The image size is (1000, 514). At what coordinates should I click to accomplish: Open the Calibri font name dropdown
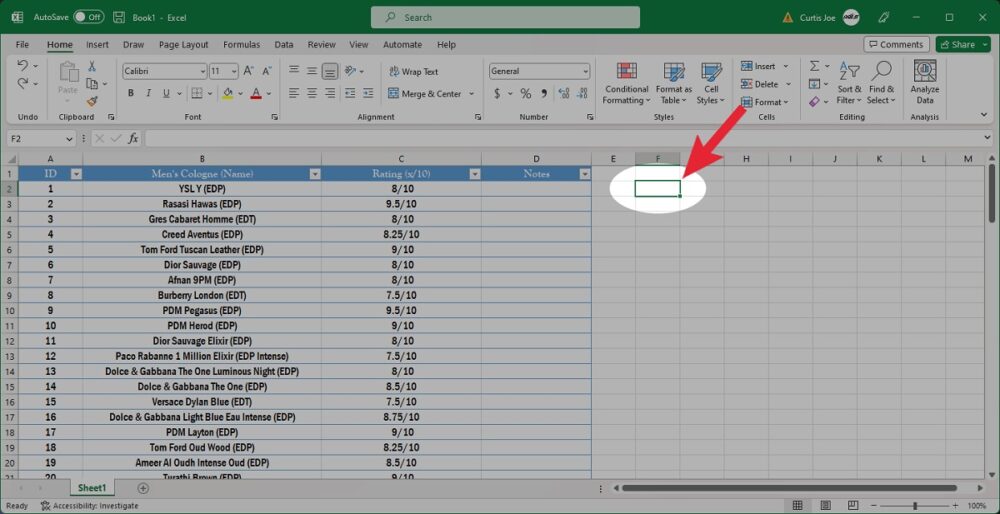click(203, 71)
